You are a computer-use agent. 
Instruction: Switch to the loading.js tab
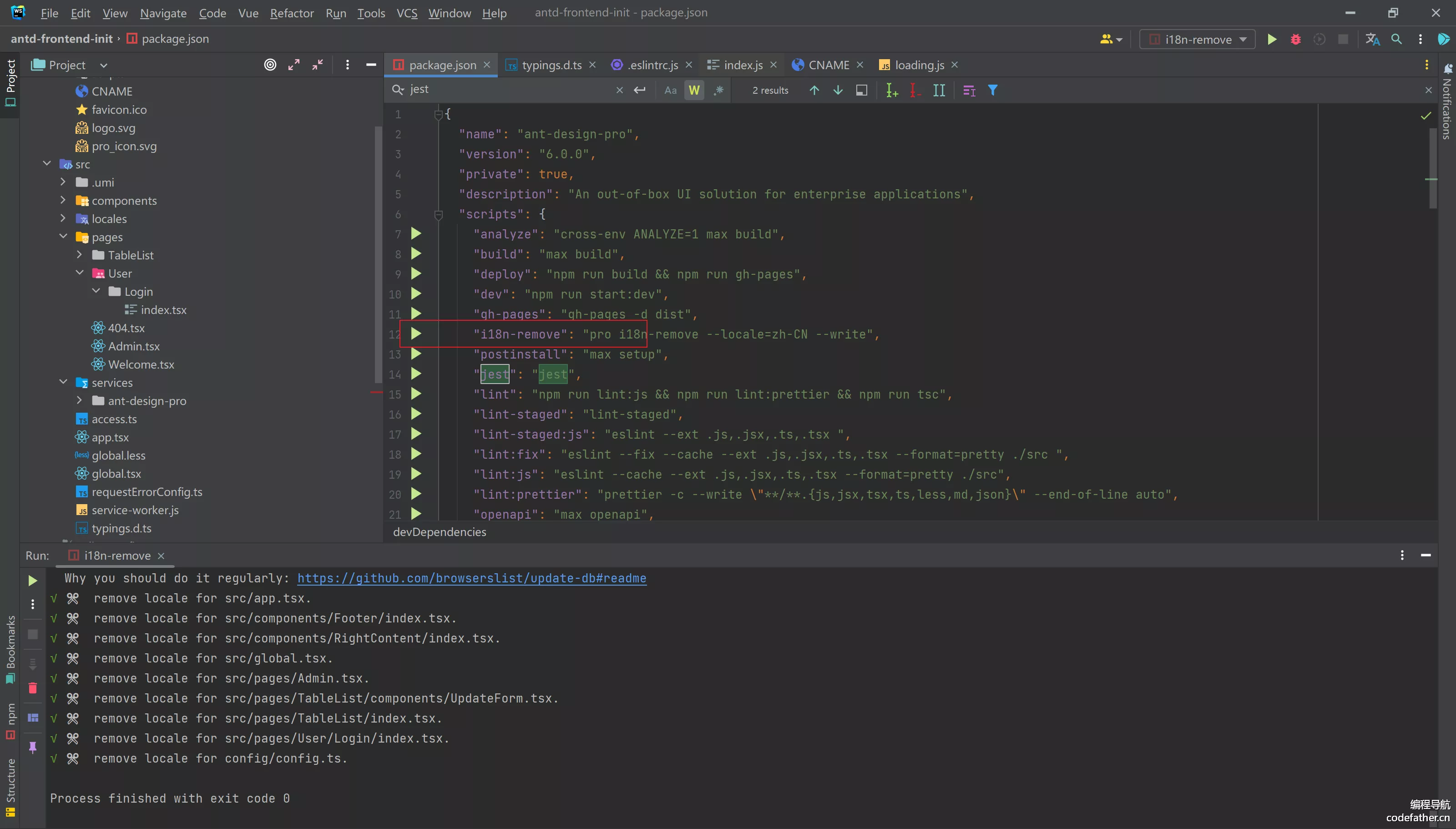point(919,65)
